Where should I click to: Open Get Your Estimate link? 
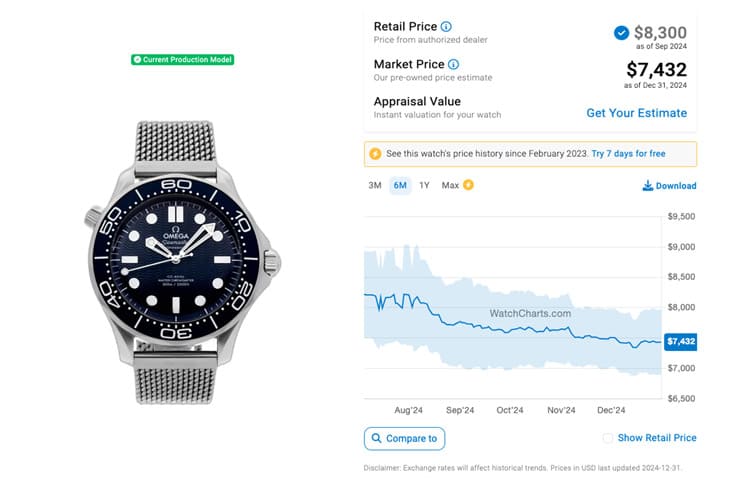pyautogui.click(x=636, y=113)
